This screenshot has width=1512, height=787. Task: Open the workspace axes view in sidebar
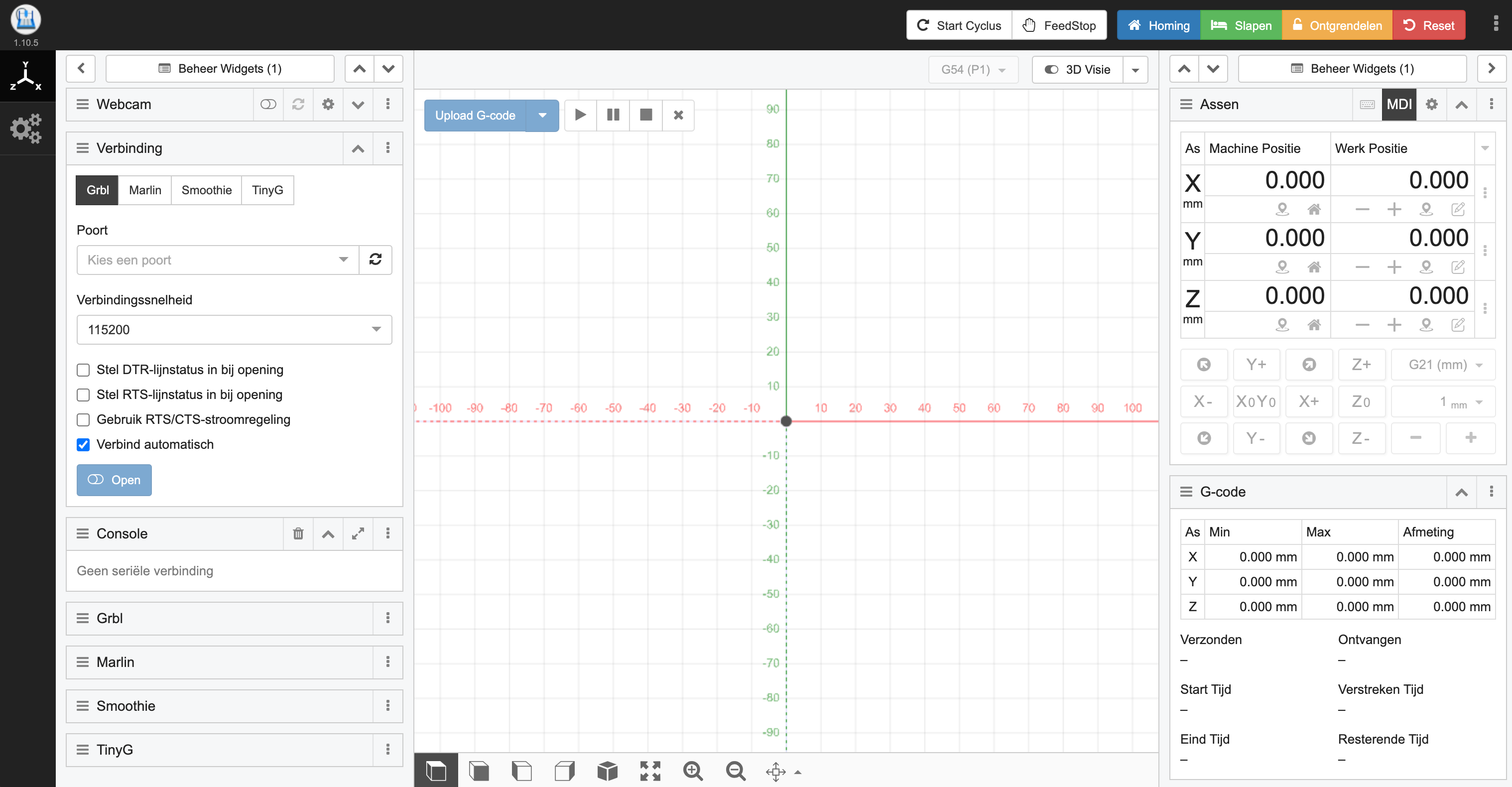point(26,76)
